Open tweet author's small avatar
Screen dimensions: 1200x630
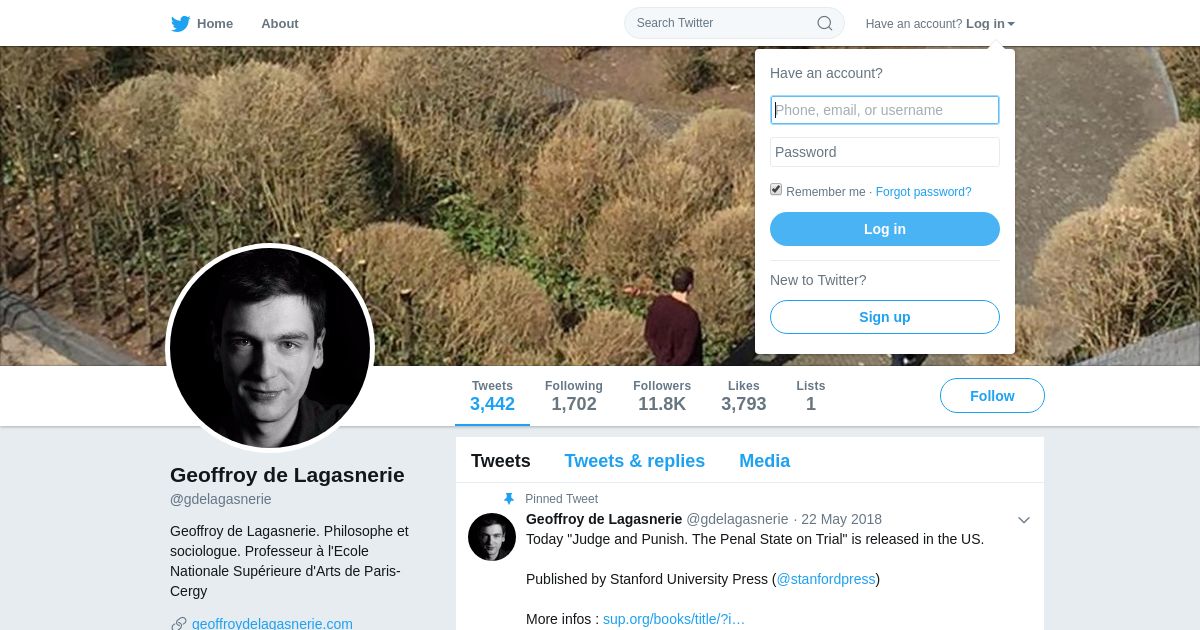click(492, 537)
